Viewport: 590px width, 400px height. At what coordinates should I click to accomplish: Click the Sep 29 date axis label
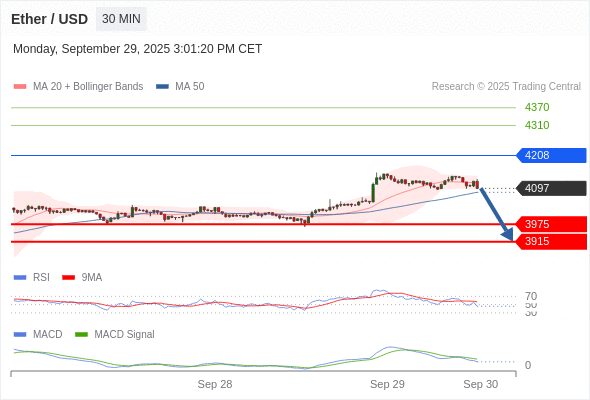pos(387,384)
